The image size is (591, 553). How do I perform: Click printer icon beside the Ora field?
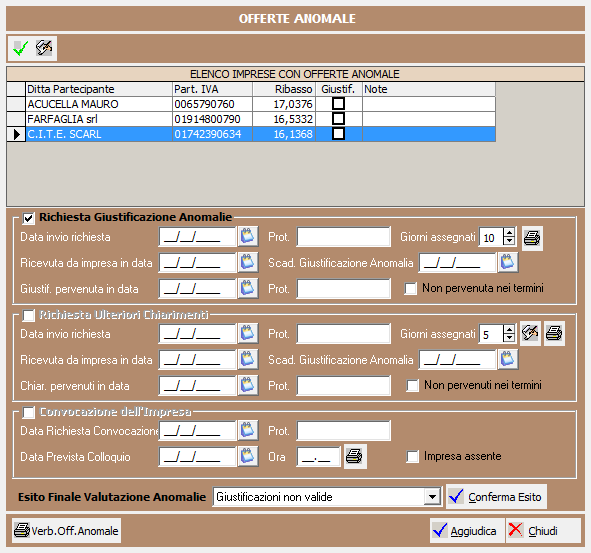click(354, 456)
